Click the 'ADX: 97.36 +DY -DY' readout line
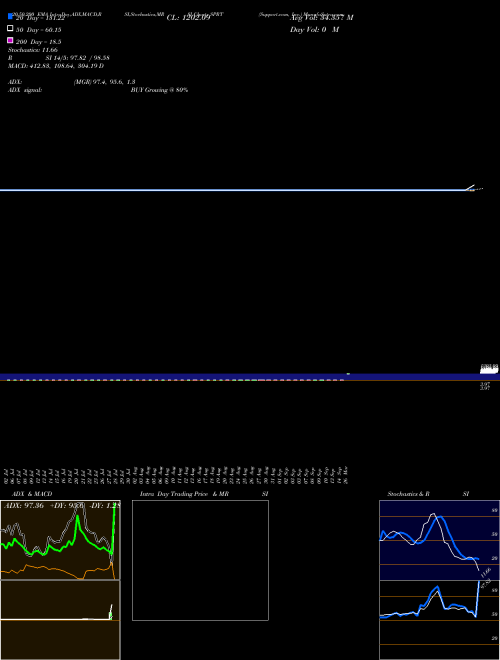 (x=61, y=505)
